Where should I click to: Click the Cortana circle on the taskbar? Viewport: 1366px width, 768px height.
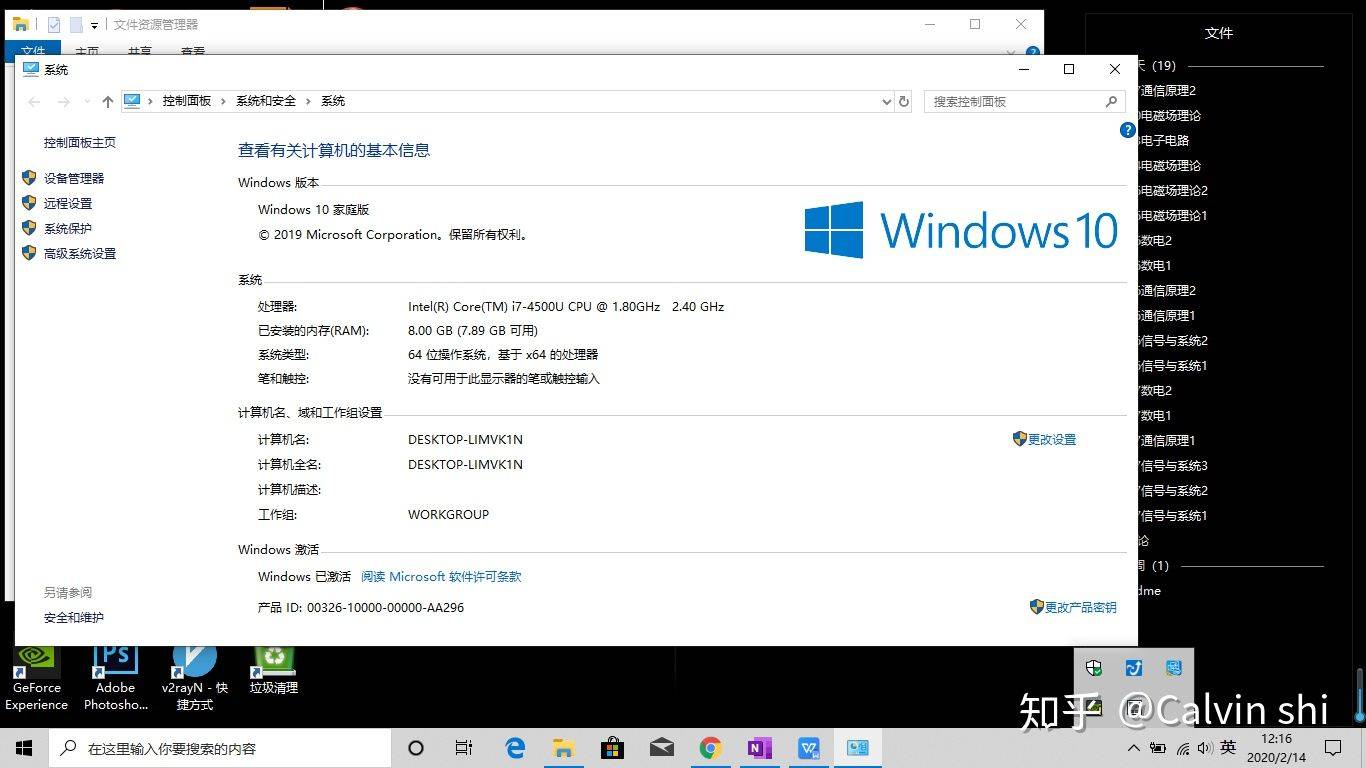point(416,748)
